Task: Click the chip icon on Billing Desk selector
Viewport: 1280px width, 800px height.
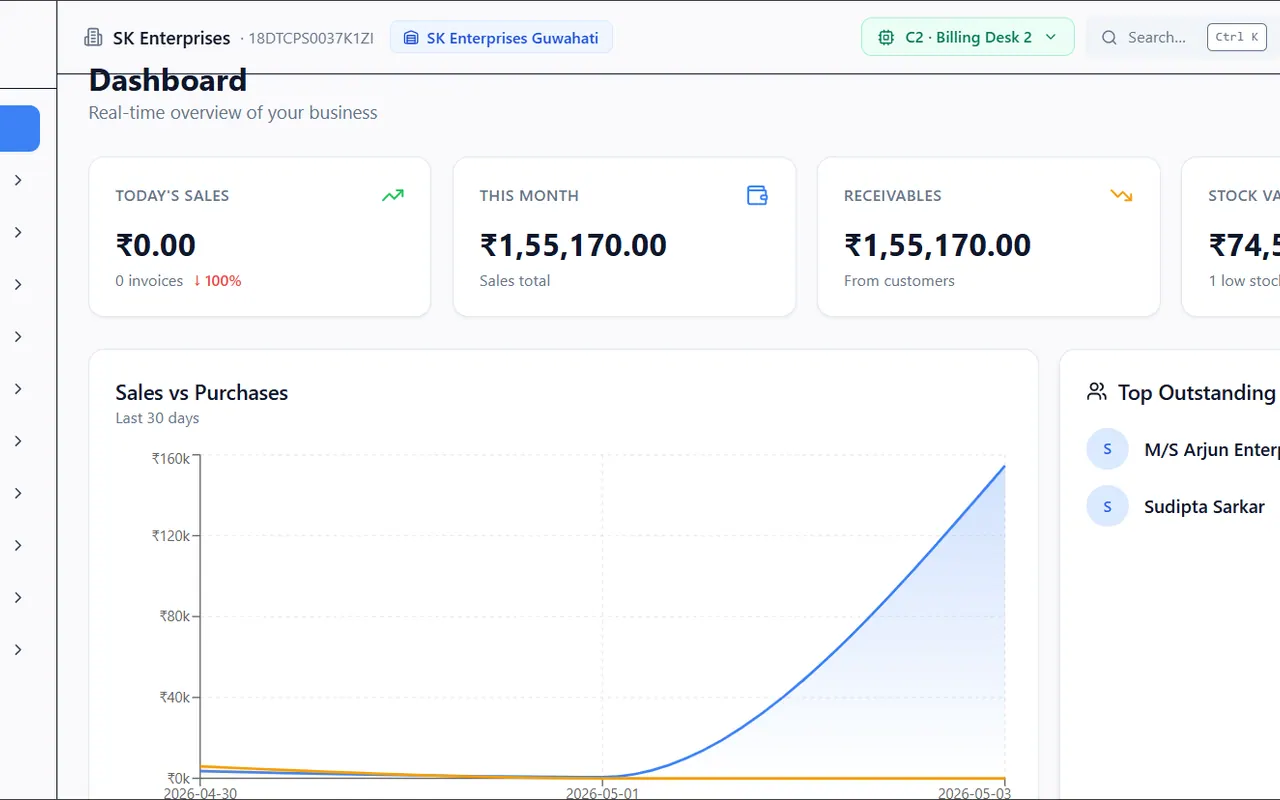Action: (x=886, y=37)
